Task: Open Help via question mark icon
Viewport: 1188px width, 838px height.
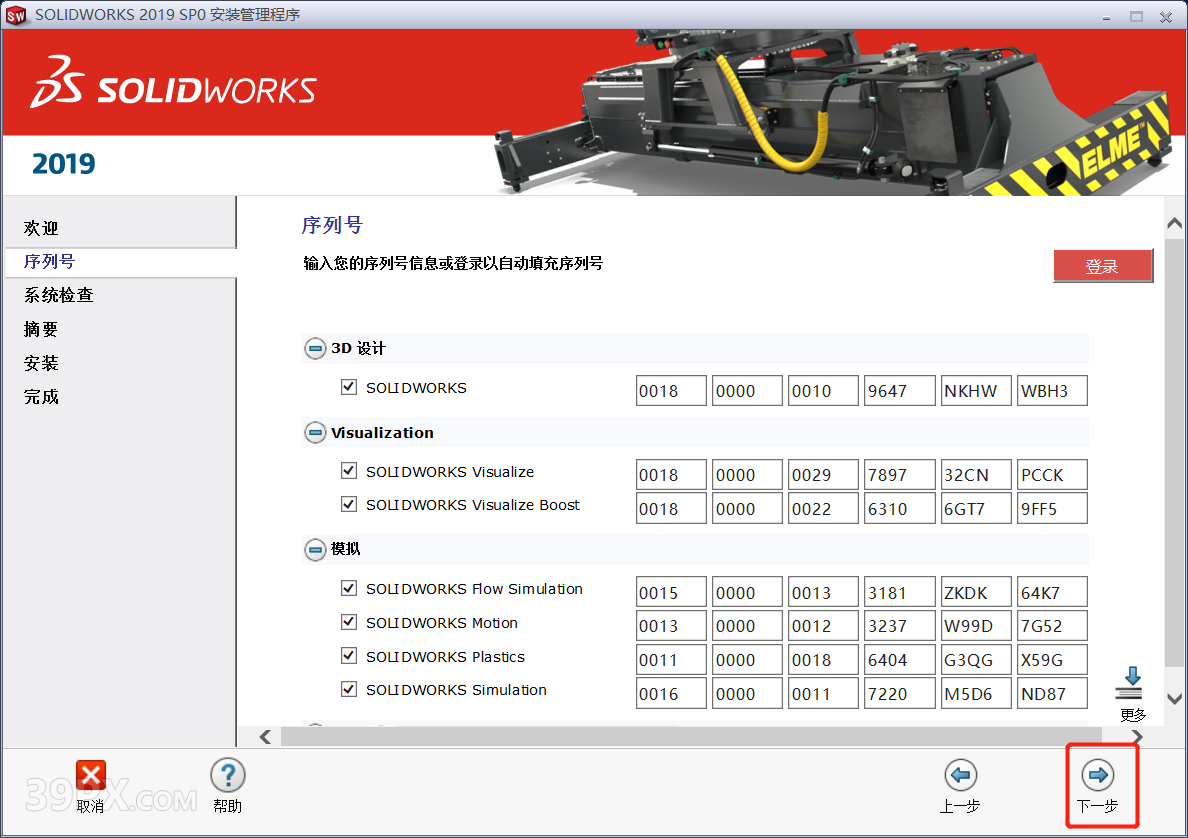Action: pos(228,775)
